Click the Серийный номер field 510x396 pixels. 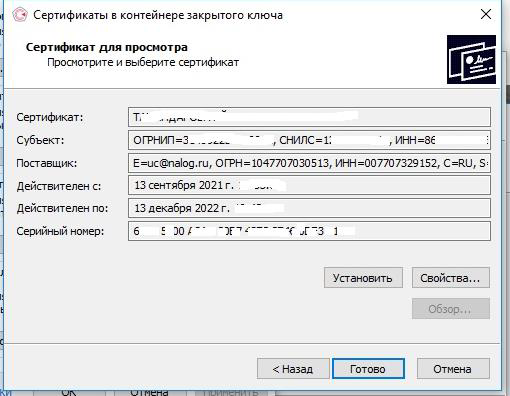(309, 231)
